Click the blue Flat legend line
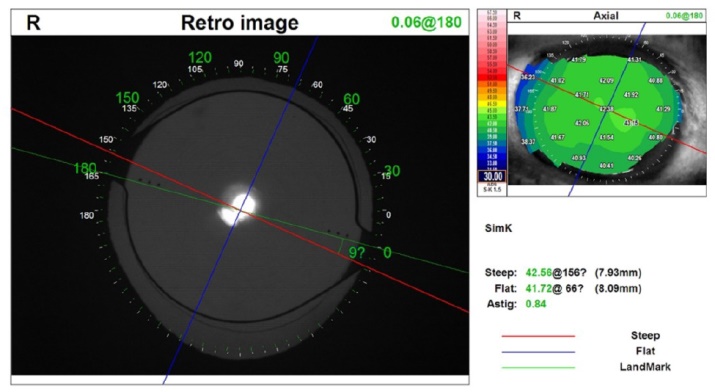This screenshot has height=392, width=715. tap(538, 352)
